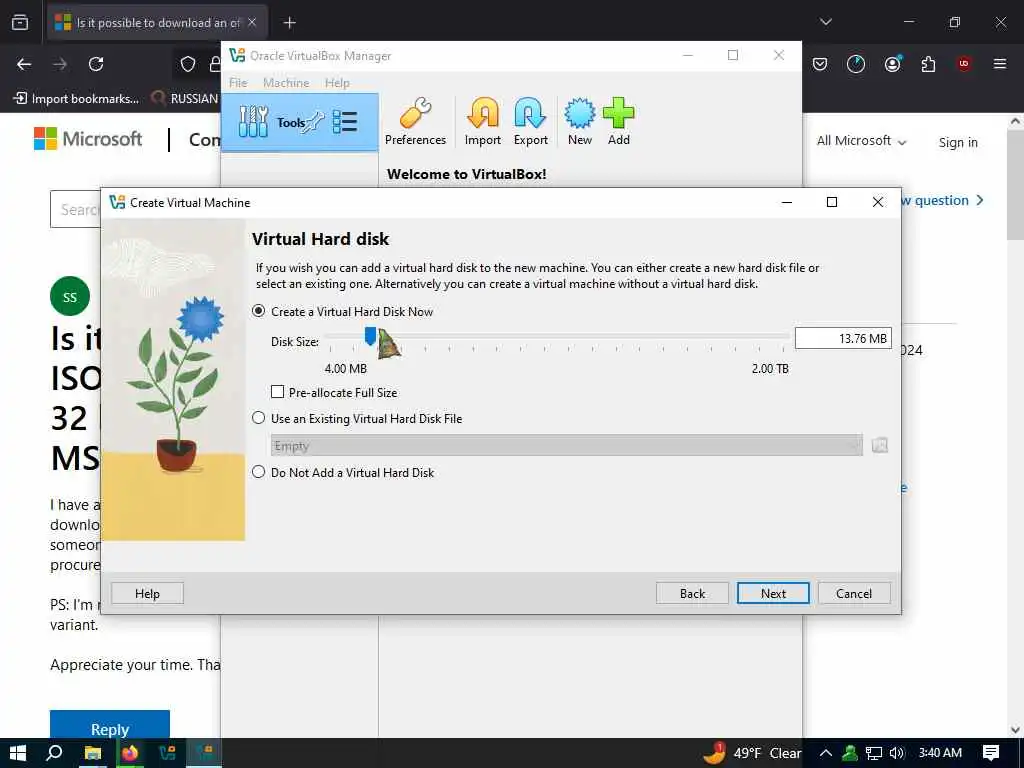Show hidden system tray icons
Viewport: 1024px width, 768px height.
pos(825,753)
